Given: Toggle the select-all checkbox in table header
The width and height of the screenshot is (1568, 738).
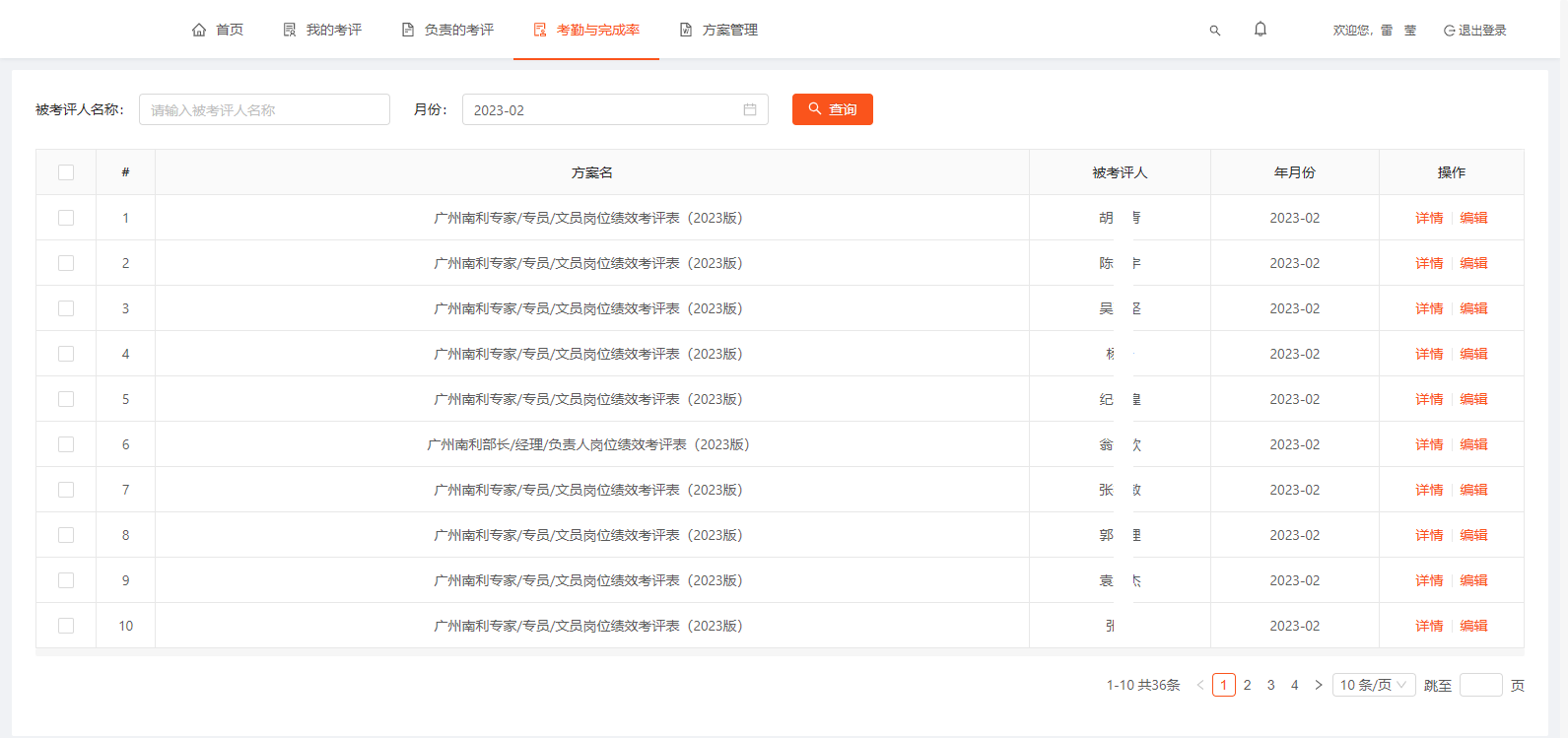Looking at the screenshot, I should (x=66, y=172).
